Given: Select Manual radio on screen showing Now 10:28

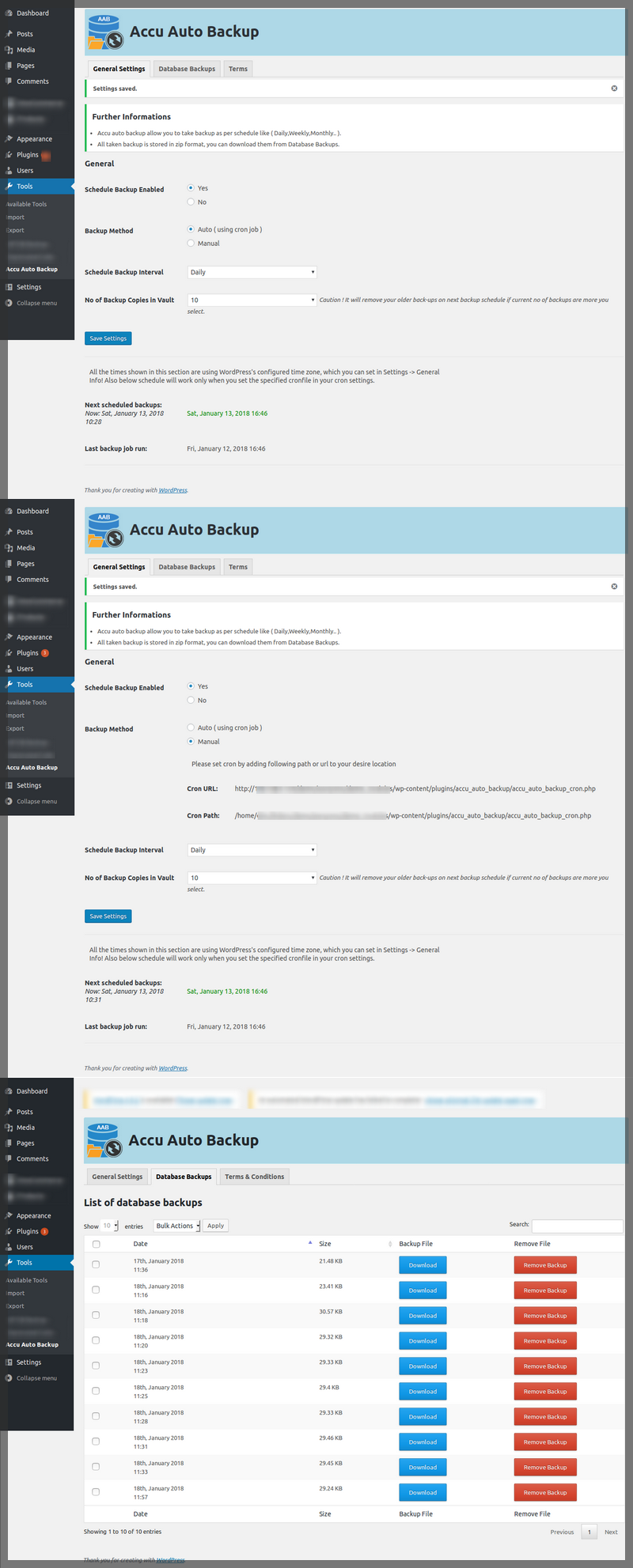Looking at the screenshot, I should [x=191, y=244].
